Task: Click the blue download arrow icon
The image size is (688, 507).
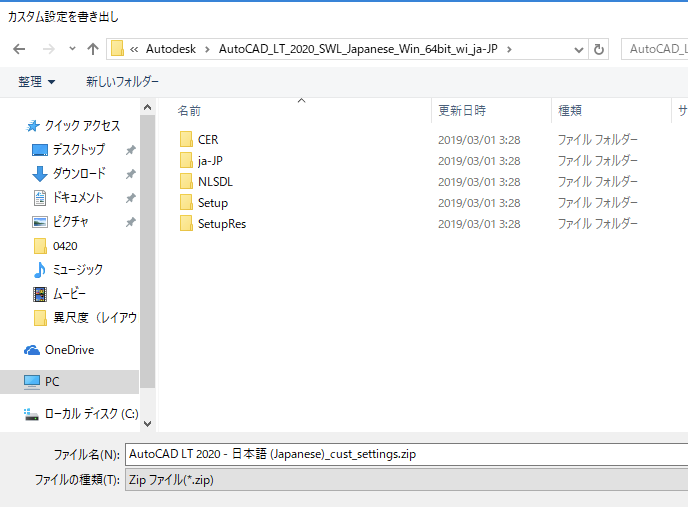Action: (40, 174)
